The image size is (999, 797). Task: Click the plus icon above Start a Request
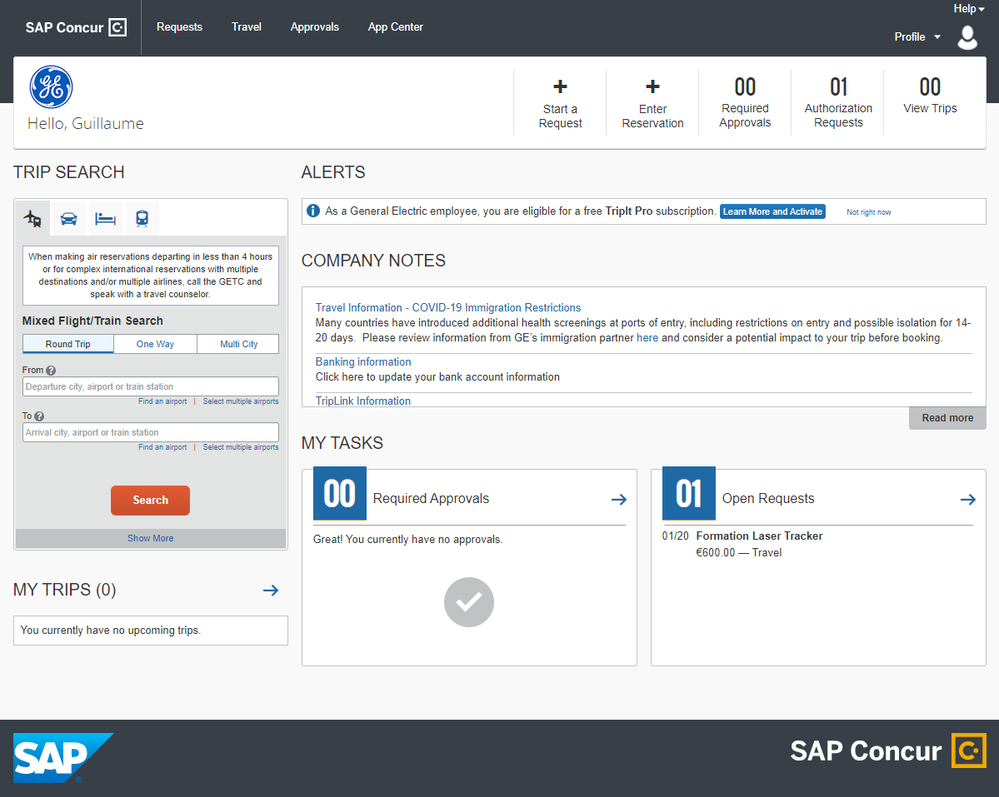pyautogui.click(x=560, y=87)
